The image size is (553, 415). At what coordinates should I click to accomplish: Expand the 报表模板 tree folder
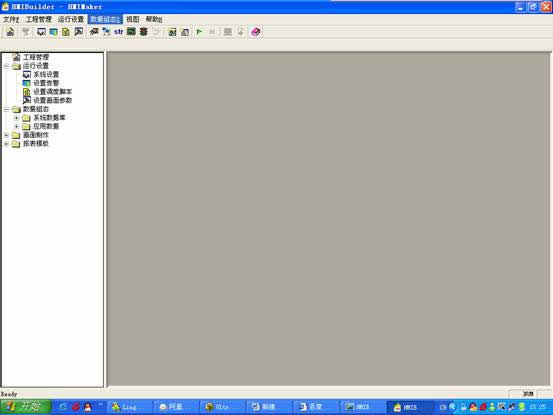(6, 144)
